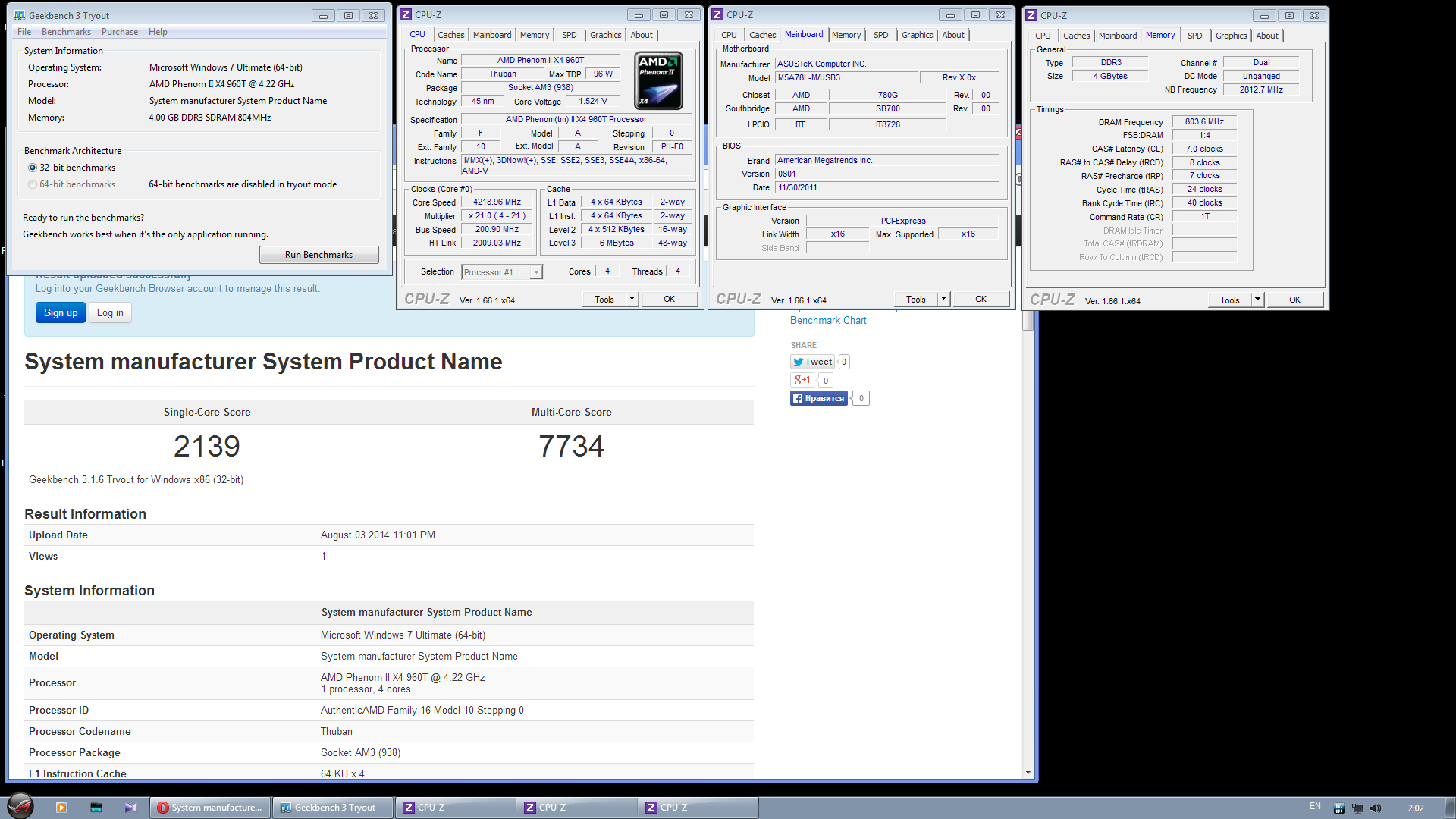This screenshot has width=1456, height=819.
Task: Click the Geekbench 3 Tryout title bar icon
Action: 20,15
